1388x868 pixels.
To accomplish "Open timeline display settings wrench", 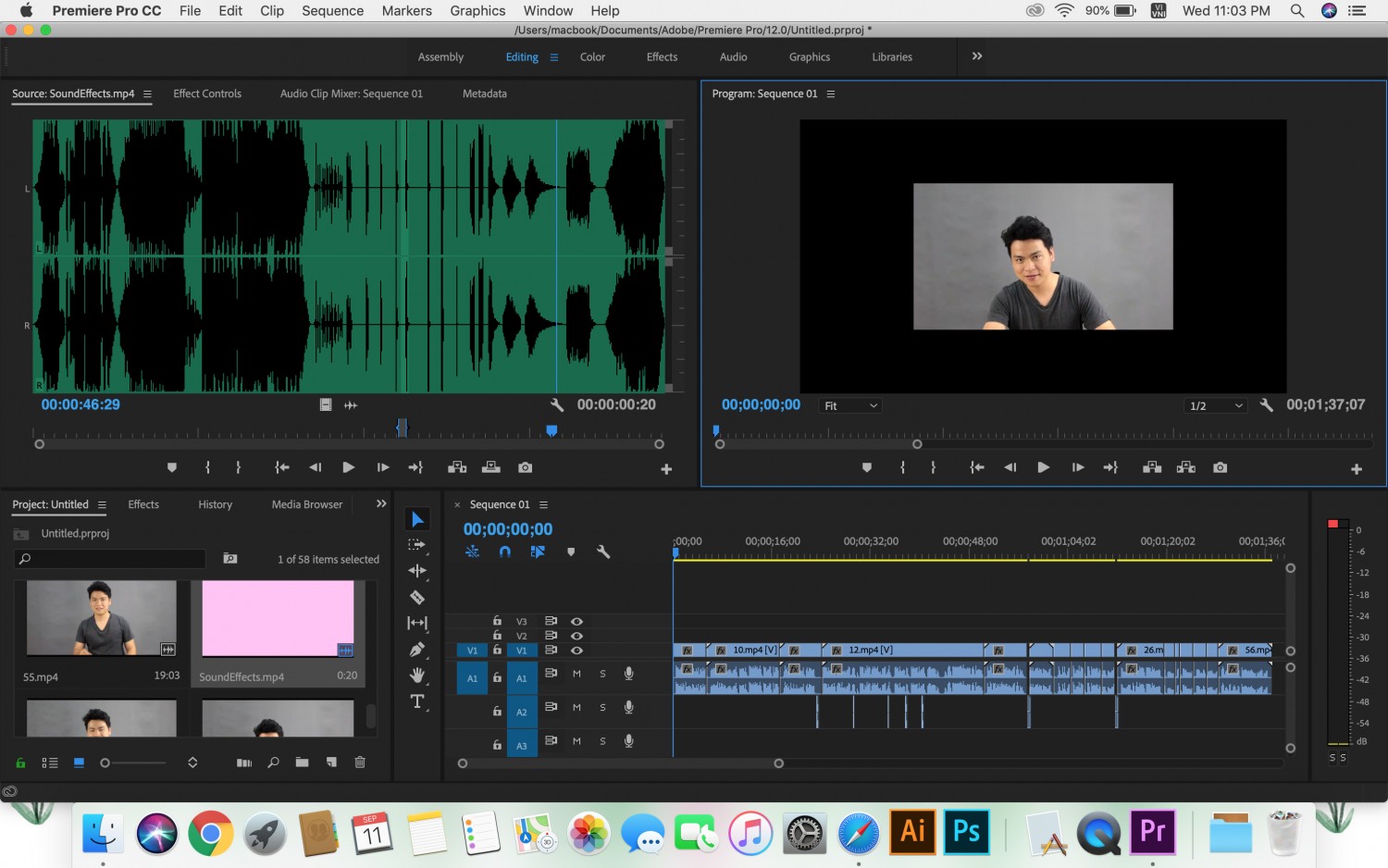I will pos(603,552).
